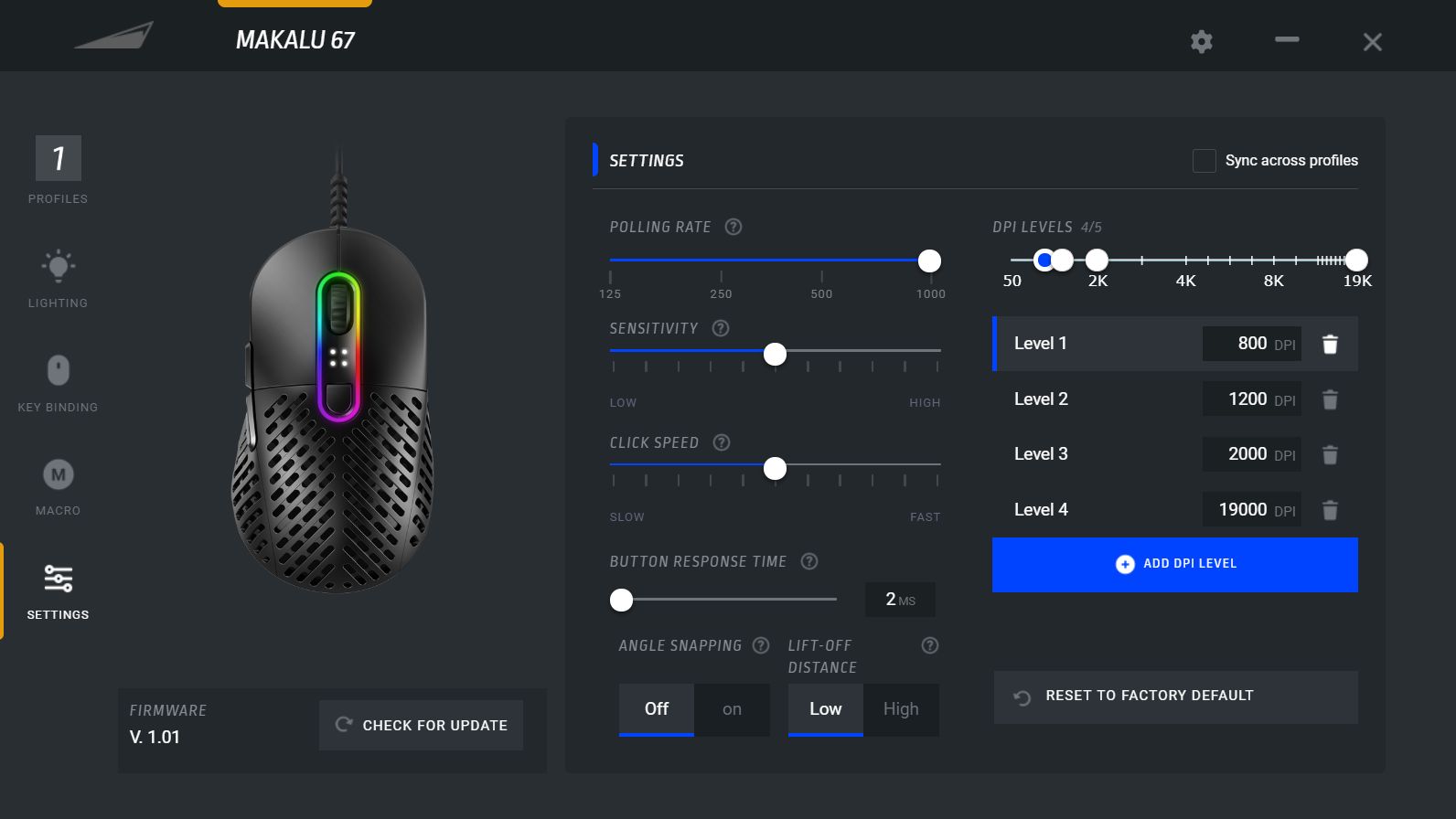Click the 2K handle on DPI slider
Viewport: 1456px width, 819px height.
pyautogui.click(x=1097, y=261)
